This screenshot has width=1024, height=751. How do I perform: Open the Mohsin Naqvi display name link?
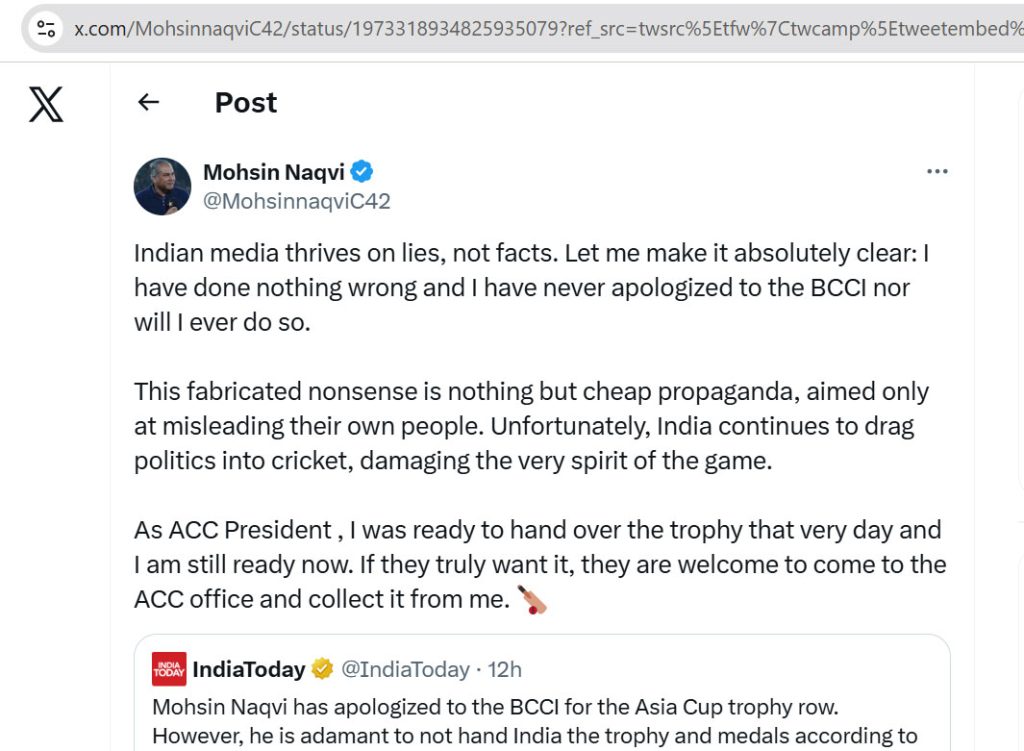[274, 172]
